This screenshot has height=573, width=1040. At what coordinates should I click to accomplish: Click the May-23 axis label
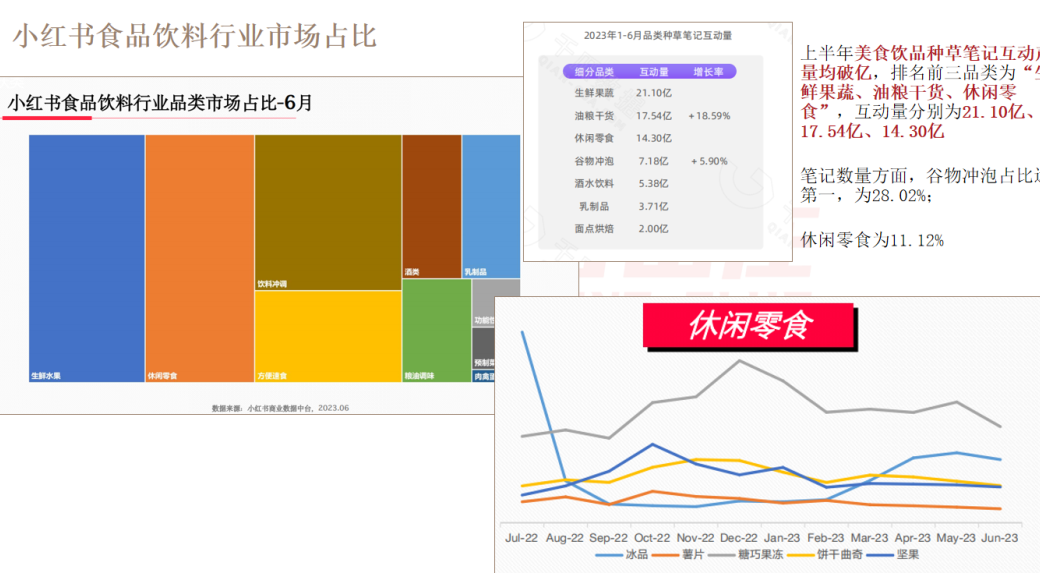pyautogui.click(x=956, y=538)
